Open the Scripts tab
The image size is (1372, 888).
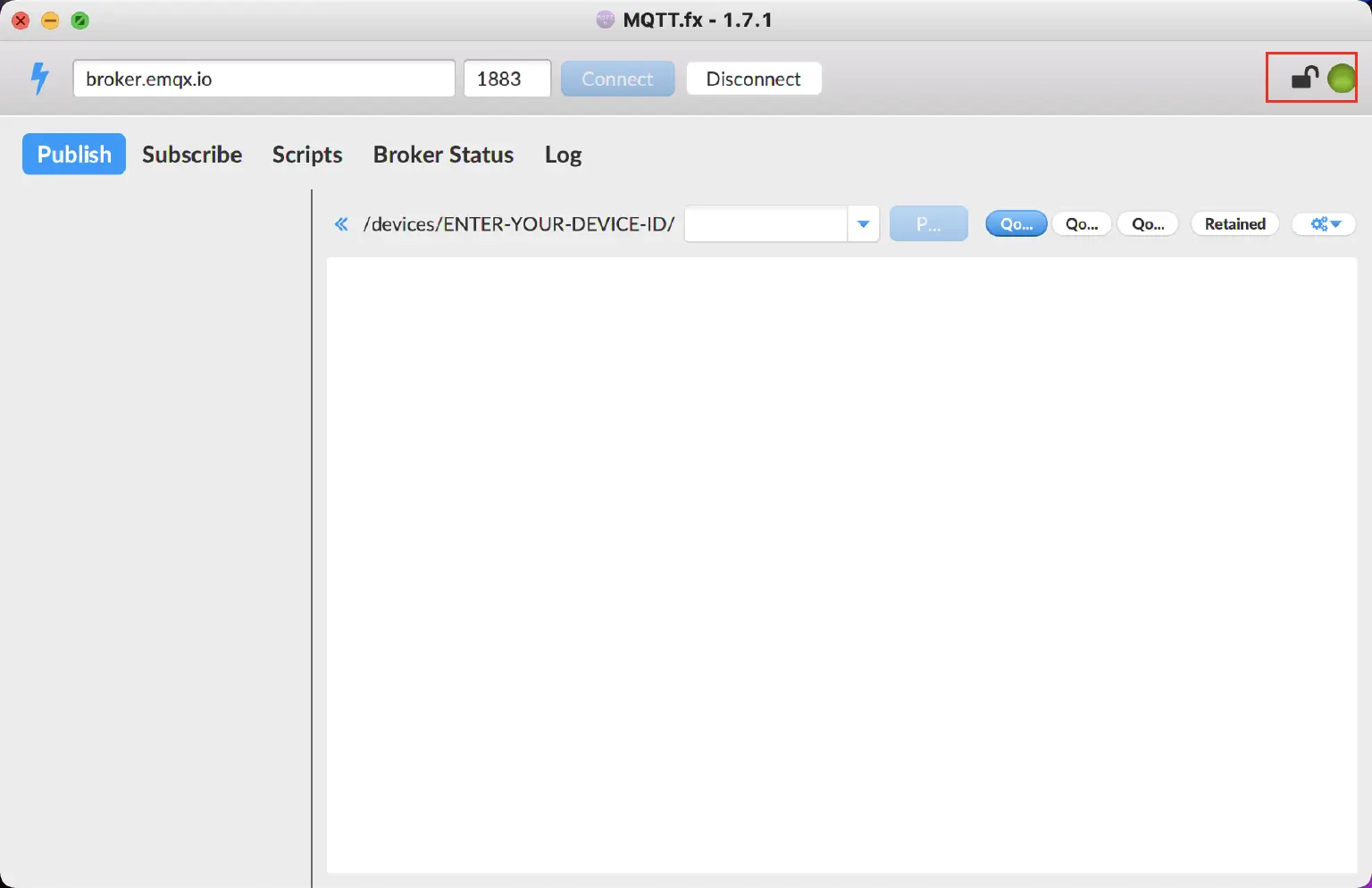pyautogui.click(x=307, y=155)
